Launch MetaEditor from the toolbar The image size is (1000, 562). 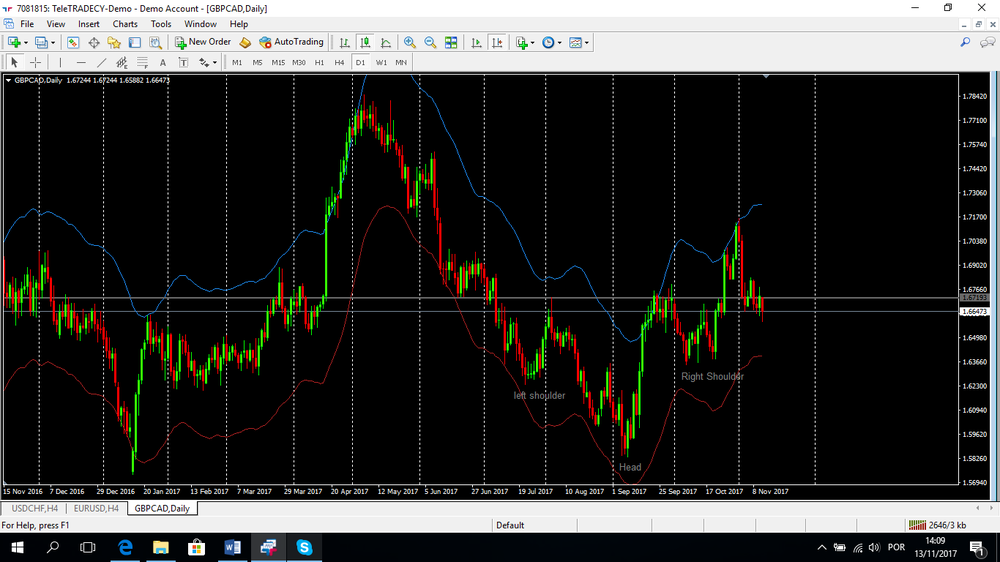click(x=245, y=42)
